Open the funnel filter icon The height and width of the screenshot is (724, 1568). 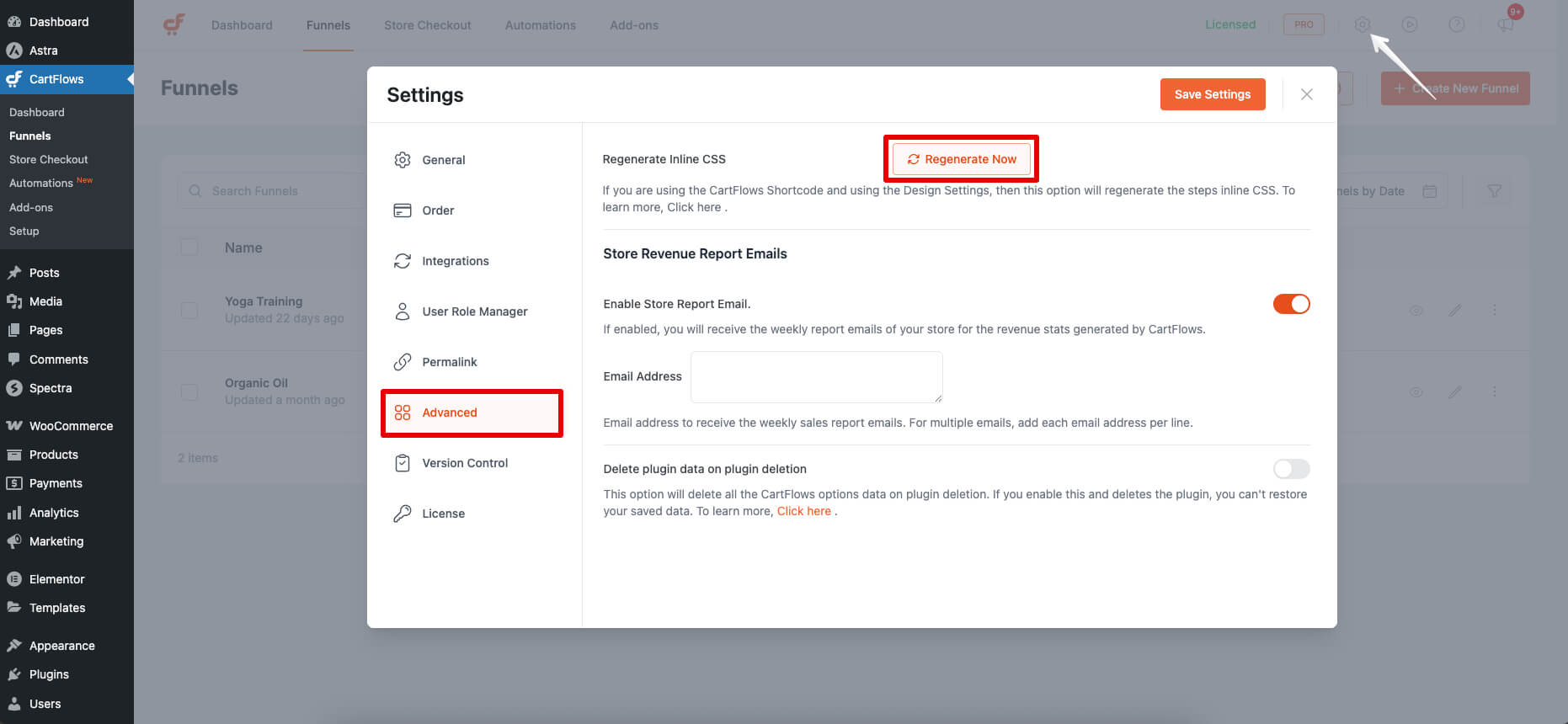point(1495,191)
